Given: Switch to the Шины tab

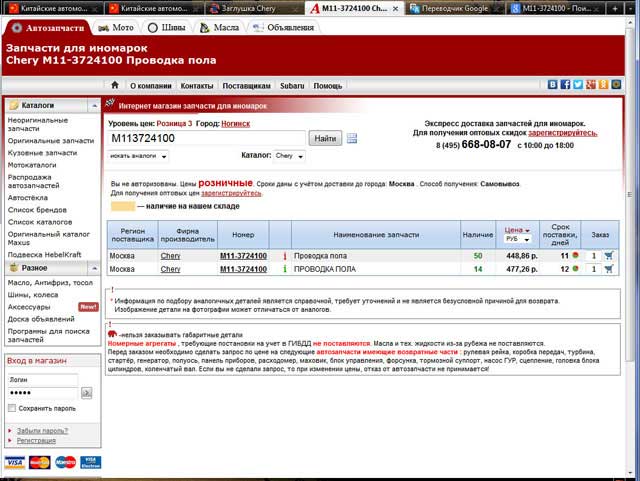Looking at the screenshot, I should (166, 28).
